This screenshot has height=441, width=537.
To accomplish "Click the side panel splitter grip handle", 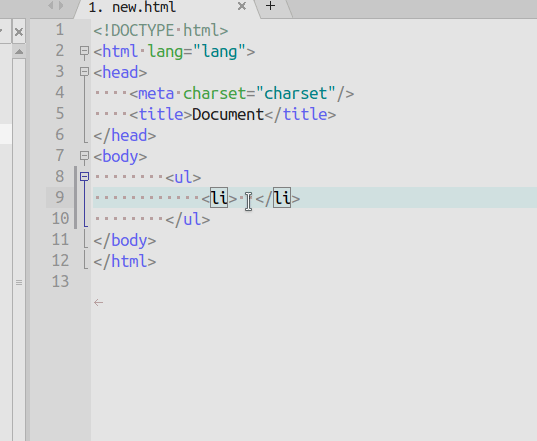I will click(19, 282).
